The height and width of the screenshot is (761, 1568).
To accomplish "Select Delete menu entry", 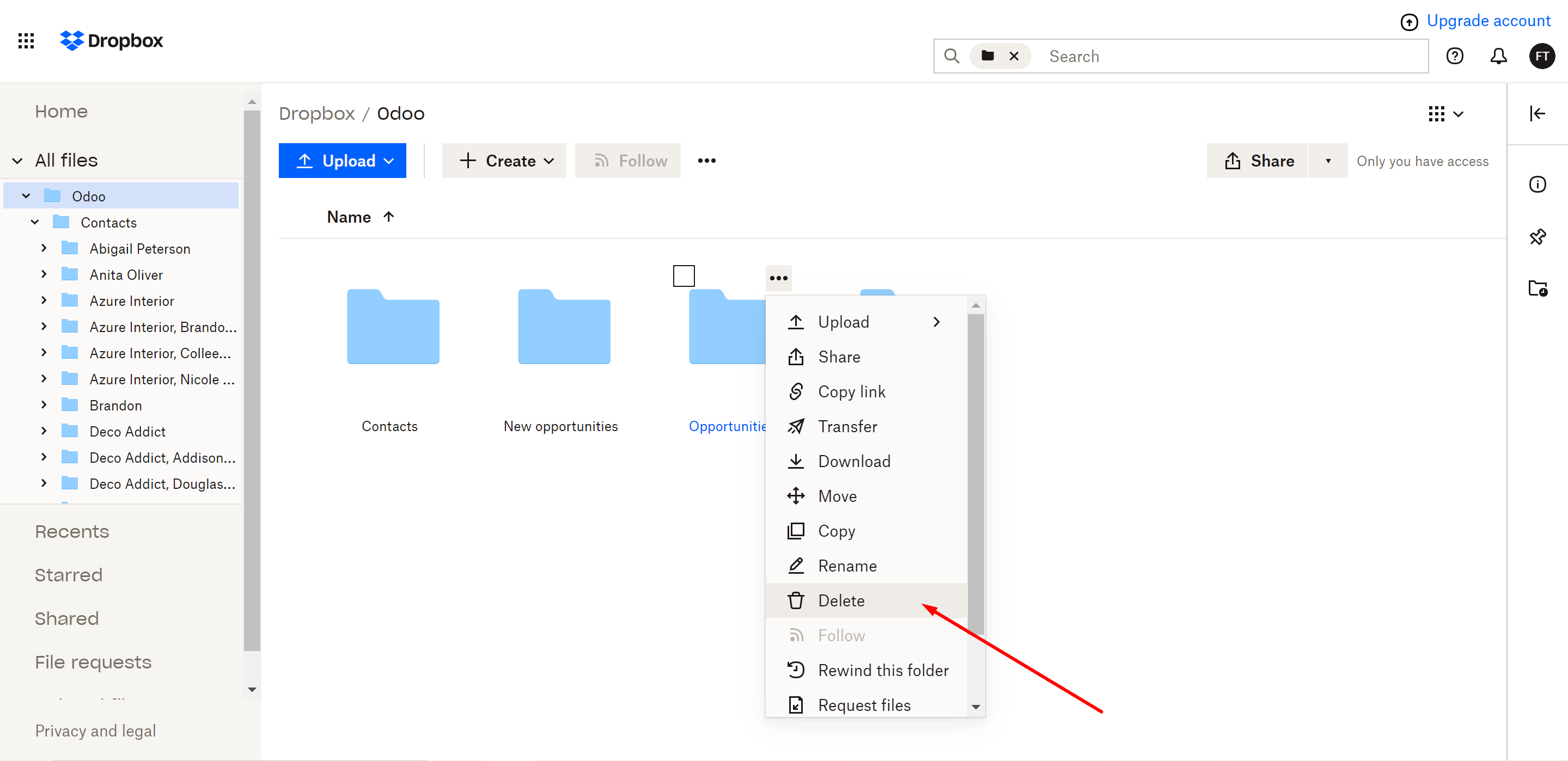I will coord(865,601).
